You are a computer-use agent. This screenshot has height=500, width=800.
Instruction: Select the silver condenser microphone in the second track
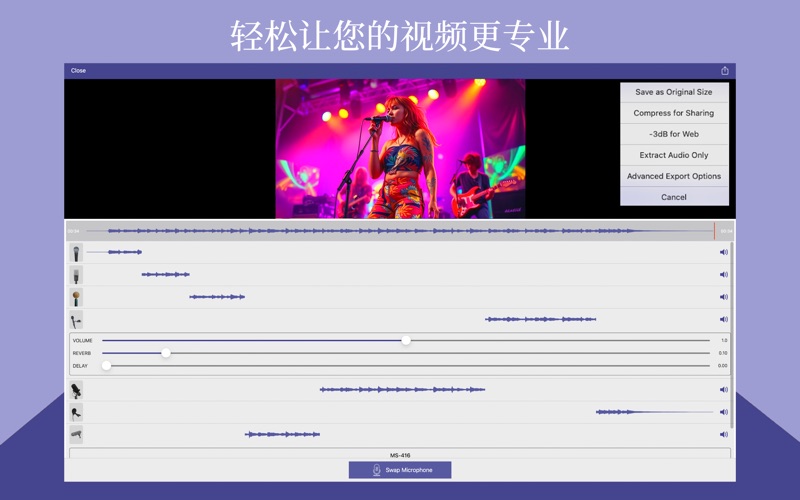coord(76,275)
